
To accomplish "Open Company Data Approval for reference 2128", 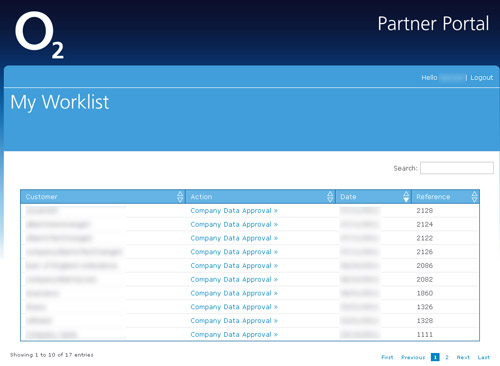I will tap(234, 211).
